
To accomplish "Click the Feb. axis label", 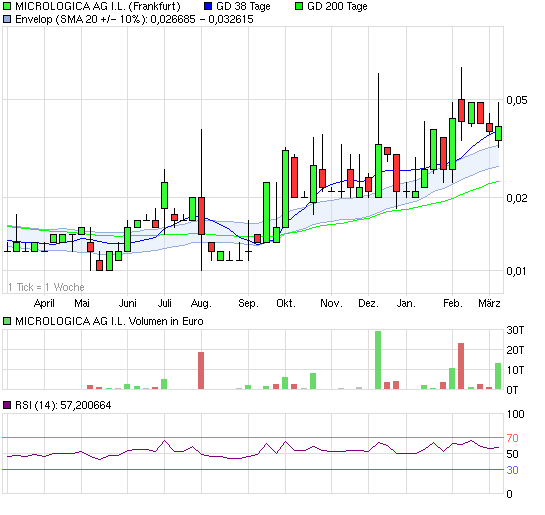I will (453, 303).
